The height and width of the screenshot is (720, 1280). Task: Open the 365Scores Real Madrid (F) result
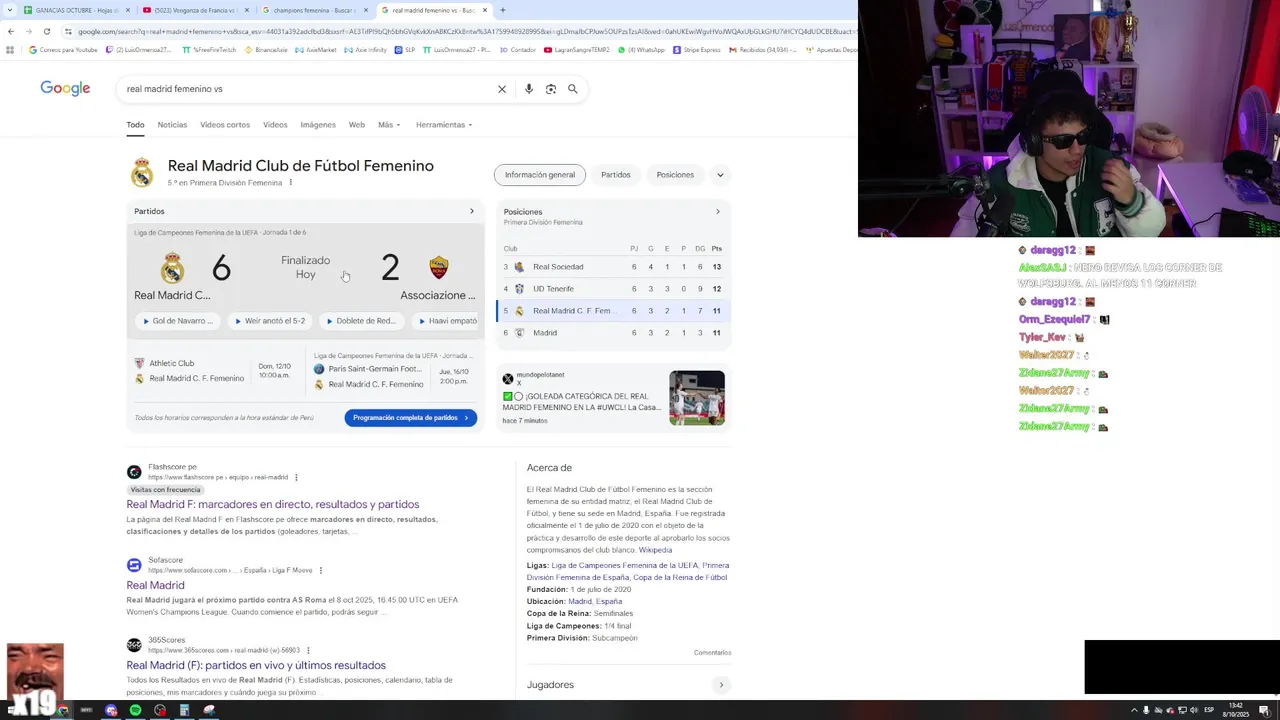[x=256, y=665]
